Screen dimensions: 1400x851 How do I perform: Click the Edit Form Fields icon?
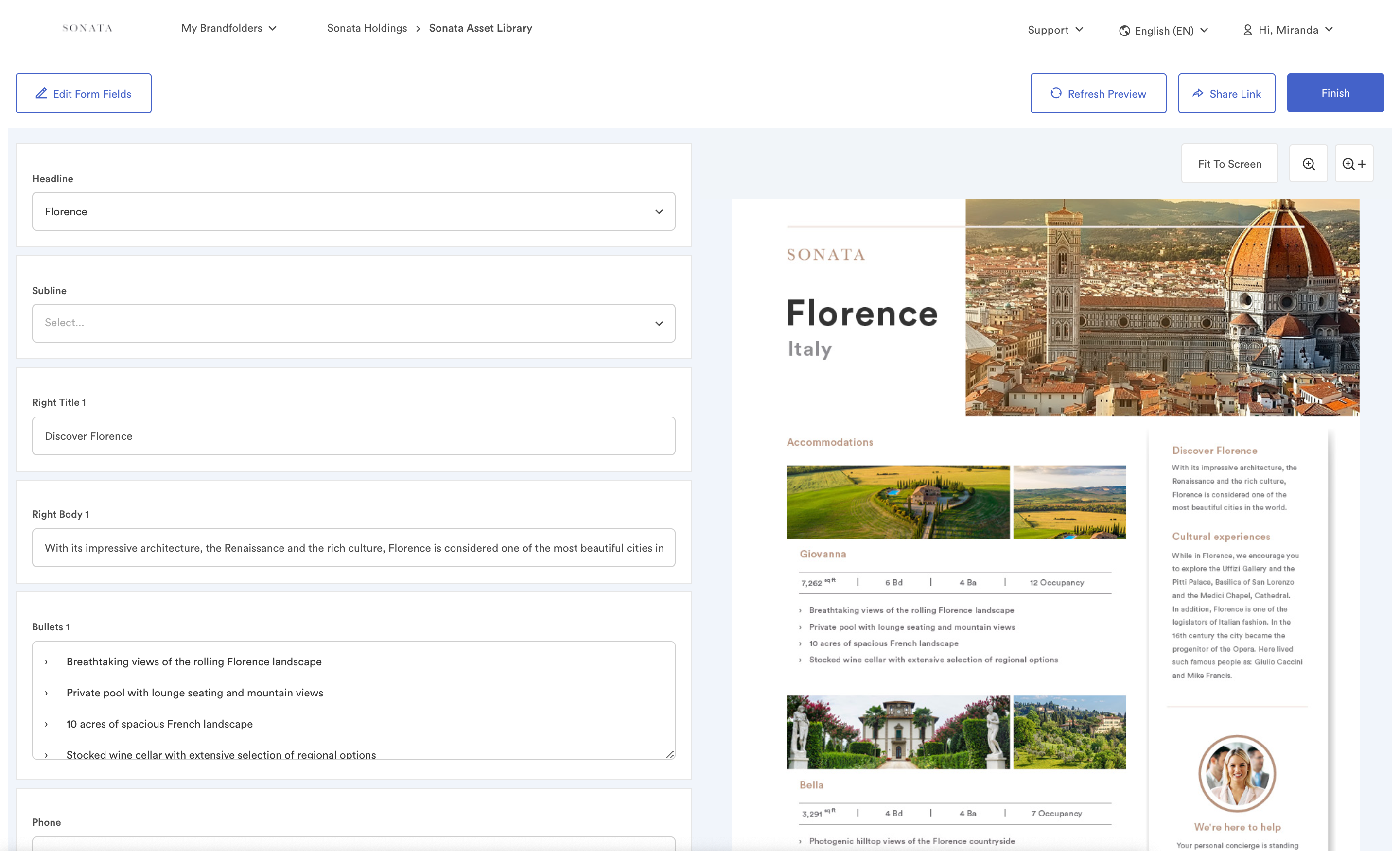pos(40,93)
